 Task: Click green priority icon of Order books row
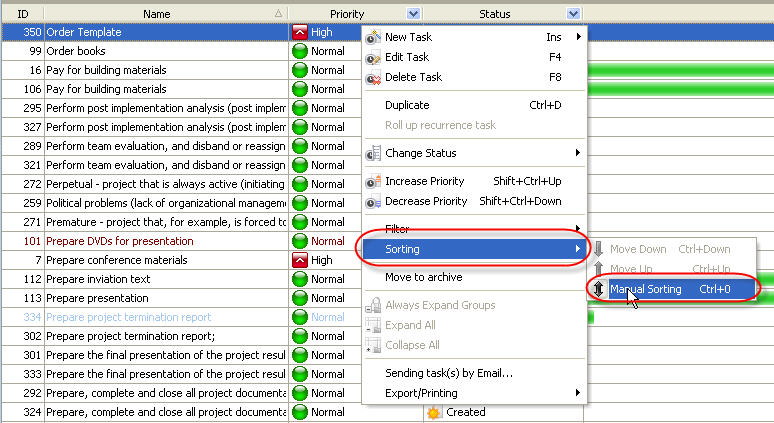[299, 51]
